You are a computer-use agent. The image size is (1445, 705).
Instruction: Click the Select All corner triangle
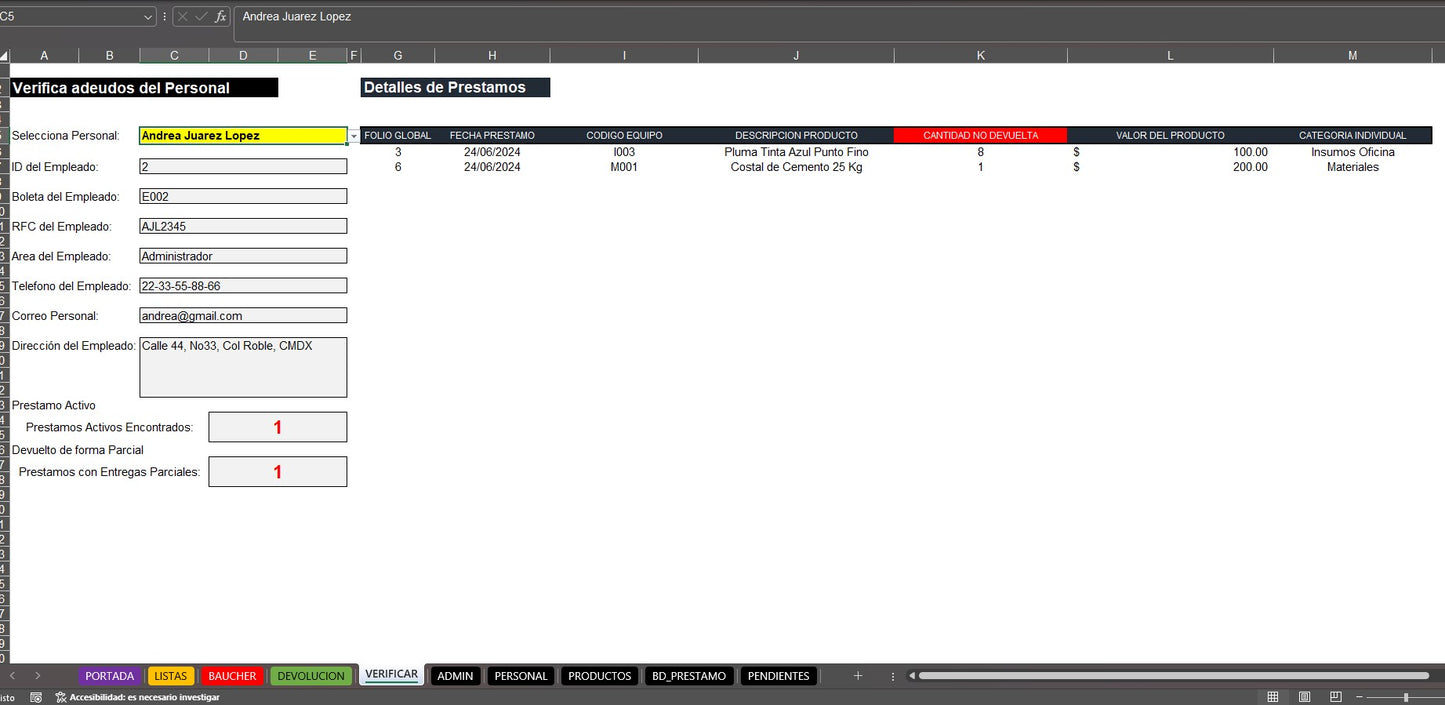click(x=4, y=56)
